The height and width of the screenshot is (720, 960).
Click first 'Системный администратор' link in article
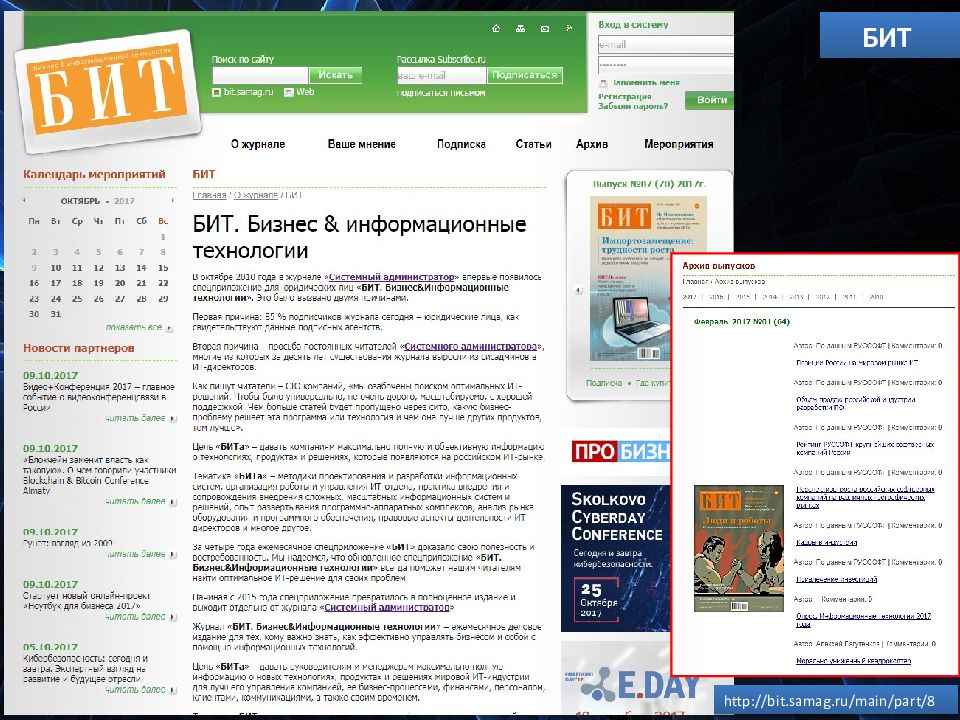(391, 277)
